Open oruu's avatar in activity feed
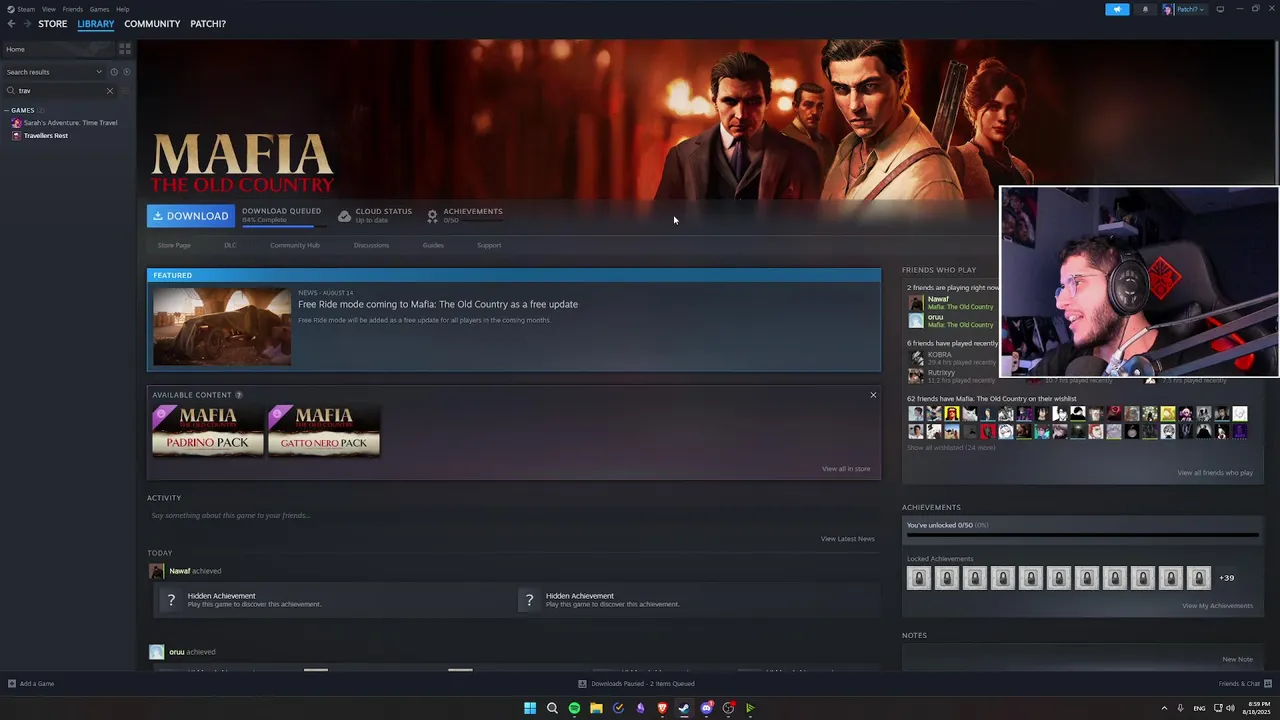Screen dimensions: 1280x720 point(157,652)
